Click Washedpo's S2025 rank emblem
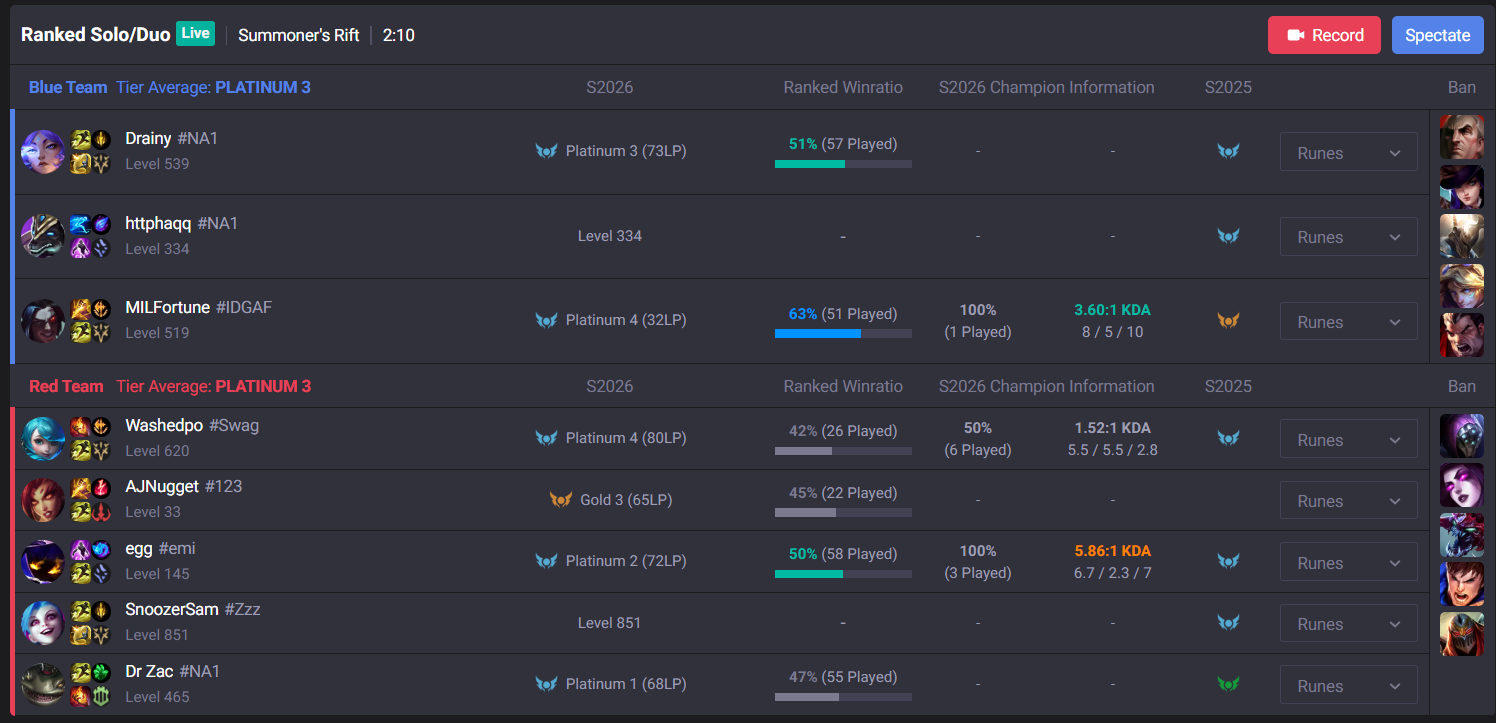The image size is (1496, 723). [1228, 438]
